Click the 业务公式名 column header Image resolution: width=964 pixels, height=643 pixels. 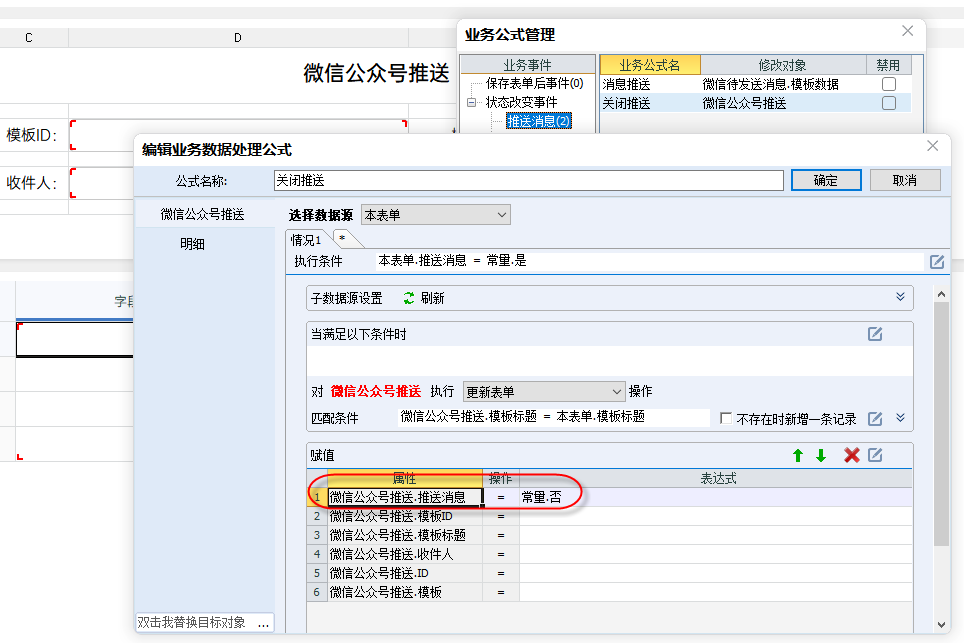650,65
